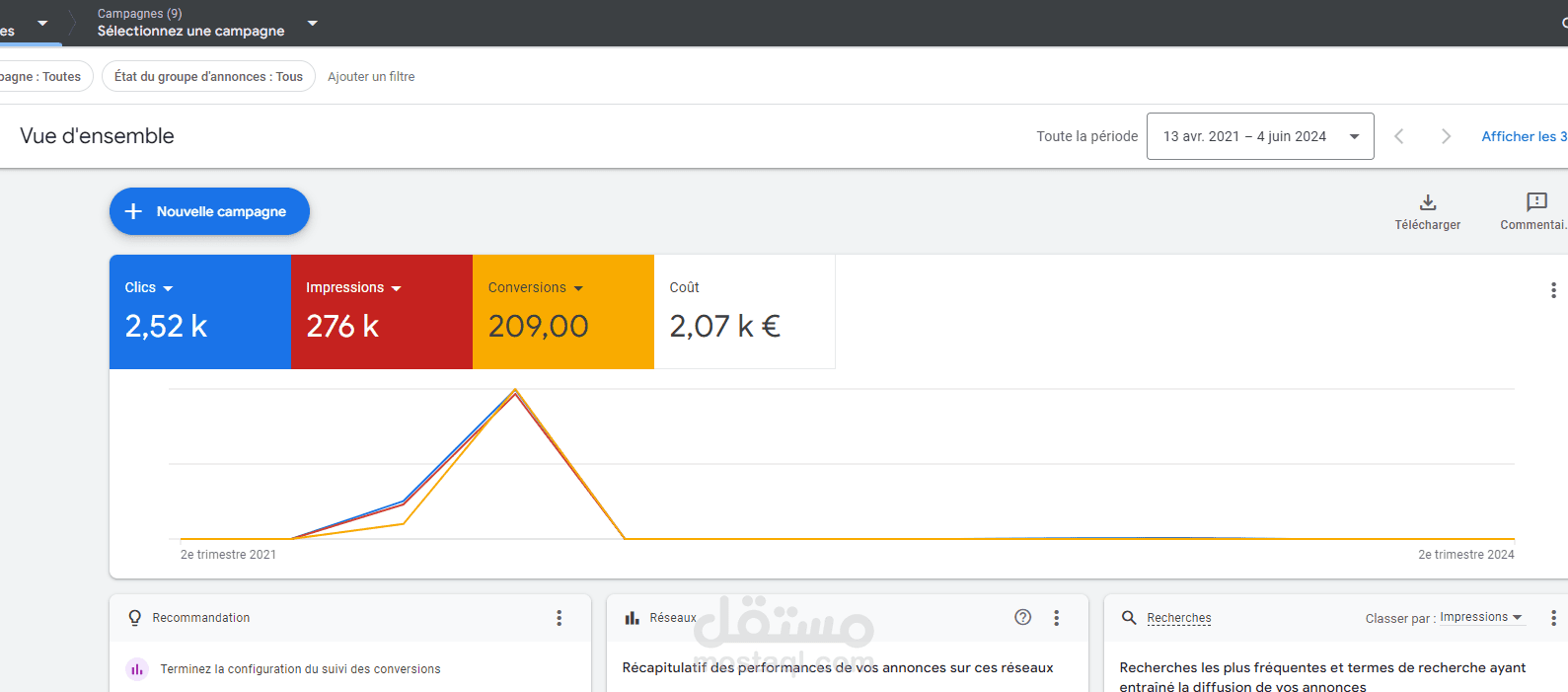Screen dimensions: 1568x692
Task: Click the '2,52 k' clicks value
Action: click(x=166, y=326)
